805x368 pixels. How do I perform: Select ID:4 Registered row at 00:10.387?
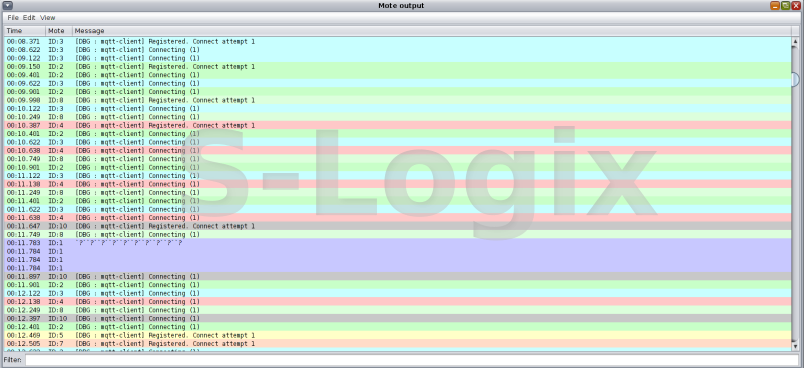tap(397, 125)
